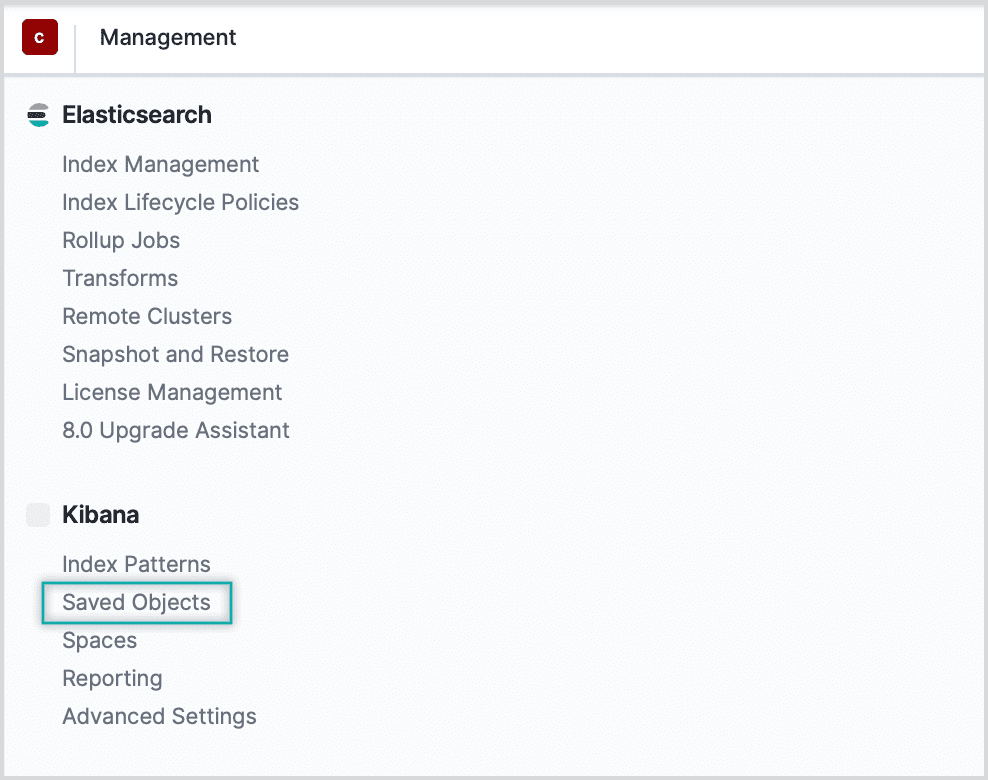Click the Elasticsearch section heading
The image size is (988, 780).
pos(137,115)
